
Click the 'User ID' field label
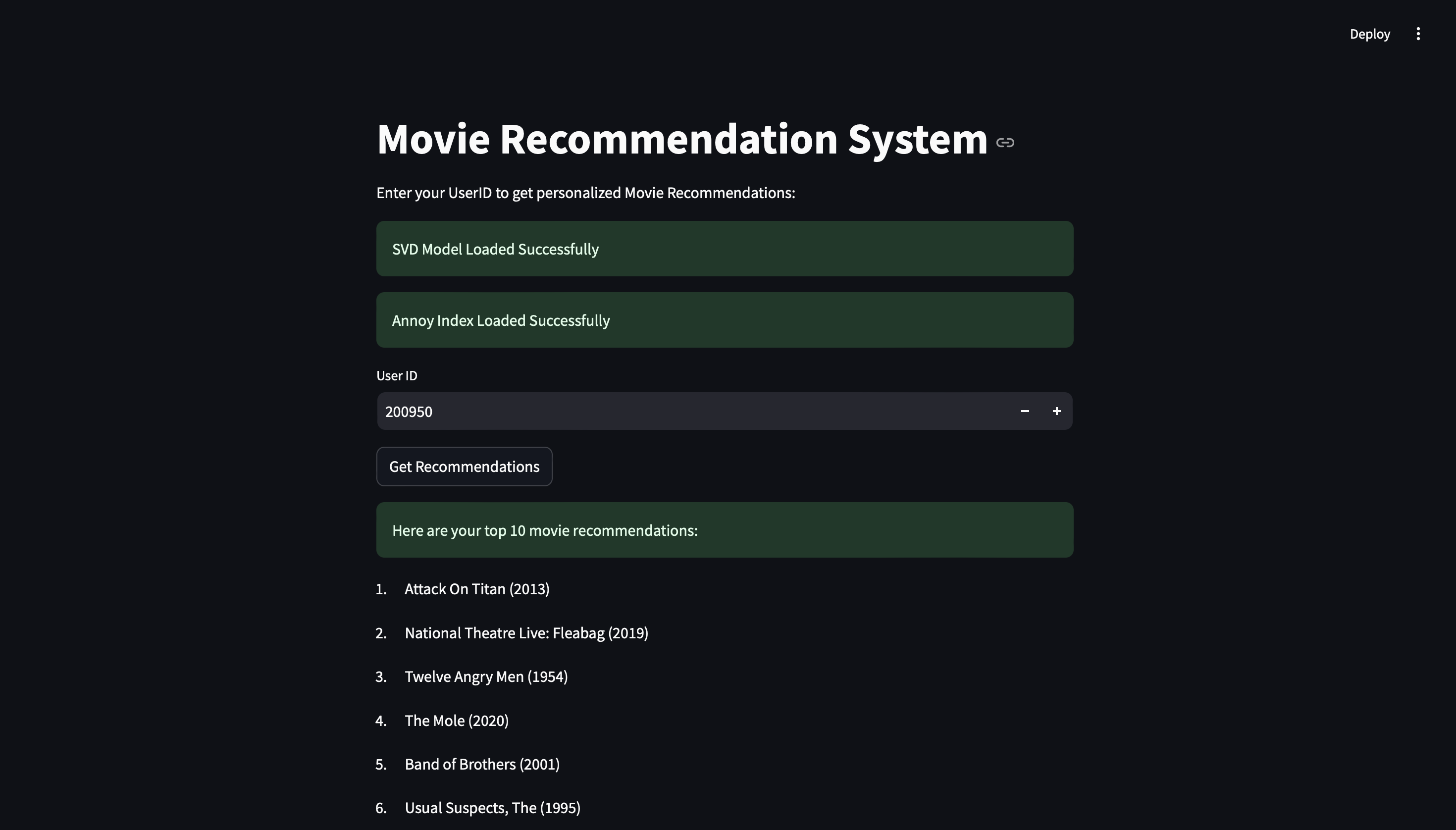click(x=396, y=375)
